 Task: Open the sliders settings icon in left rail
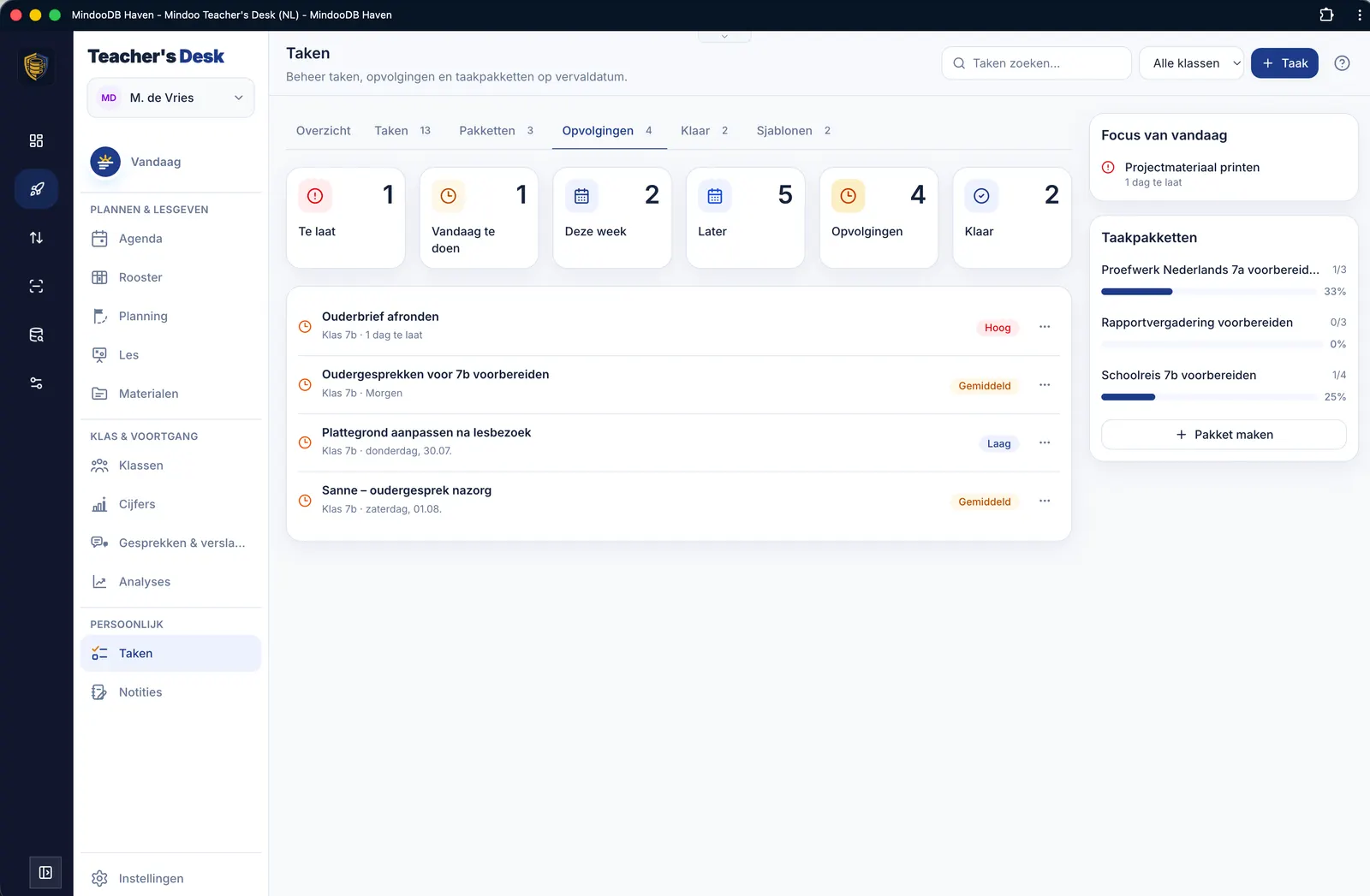pyautogui.click(x=36, y=383)
